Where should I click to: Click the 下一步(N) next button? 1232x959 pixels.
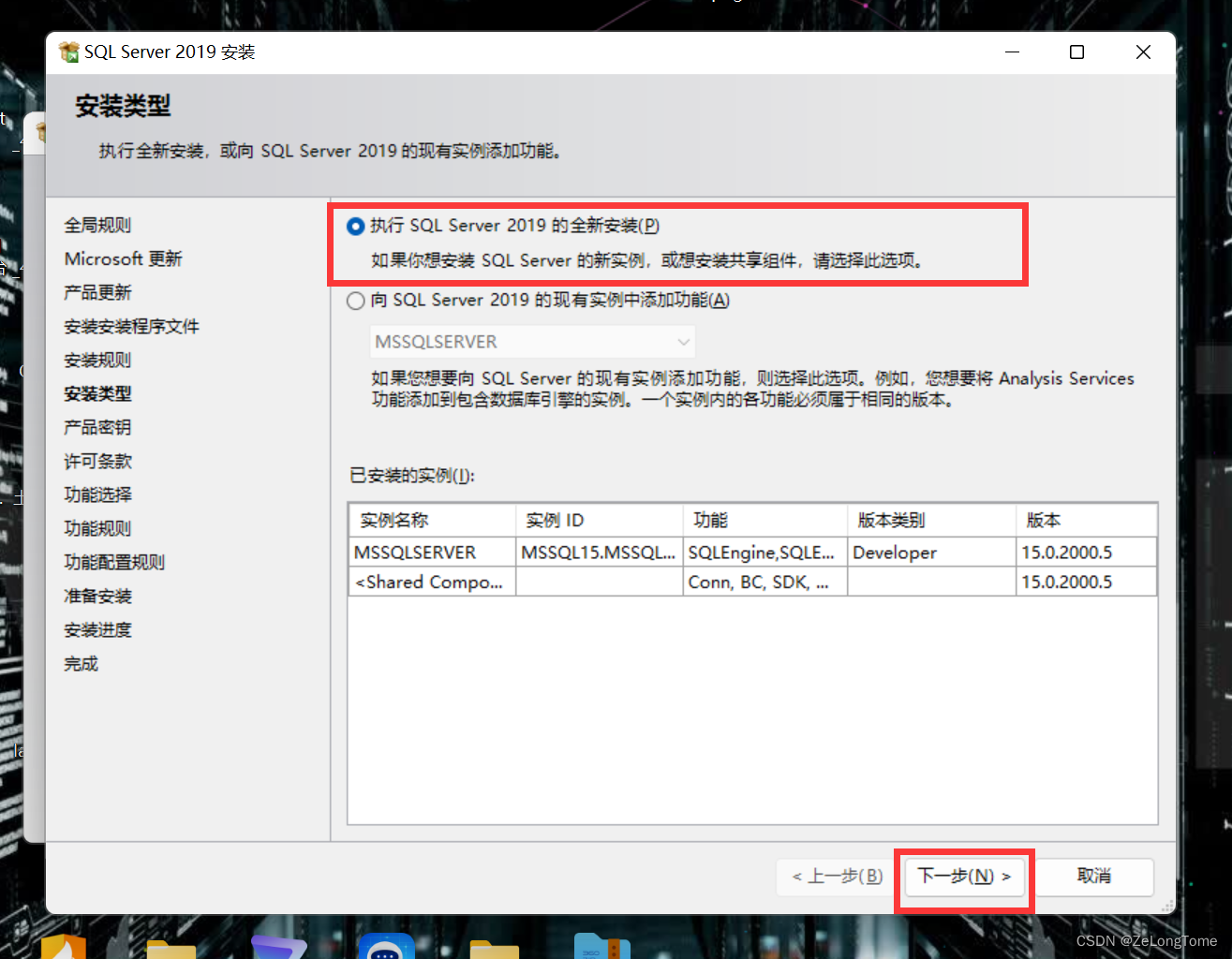[x=965, y=877]
